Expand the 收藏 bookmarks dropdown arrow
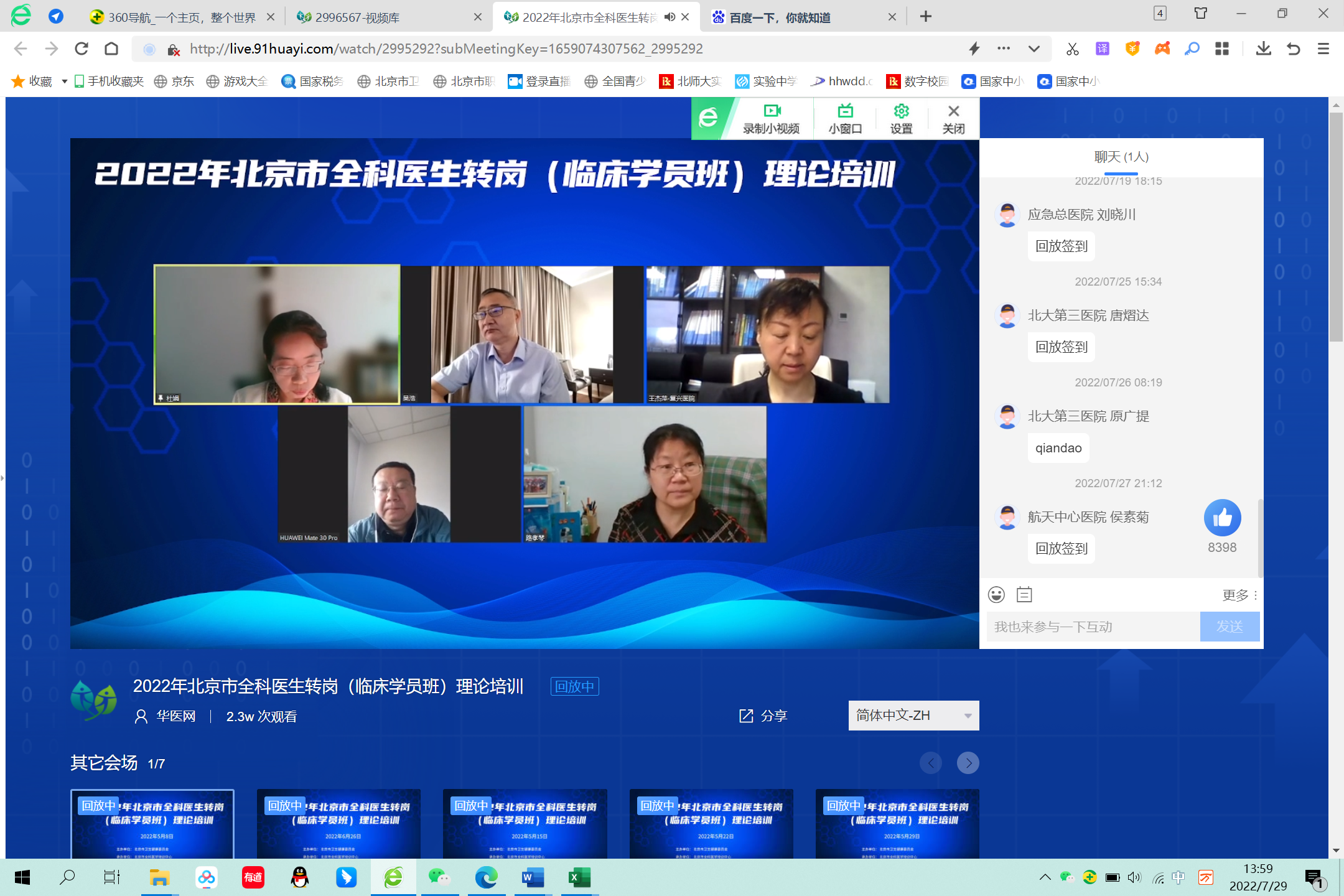Image resolution: width=1344 pixels, height=896 pixels. [63, 81]
